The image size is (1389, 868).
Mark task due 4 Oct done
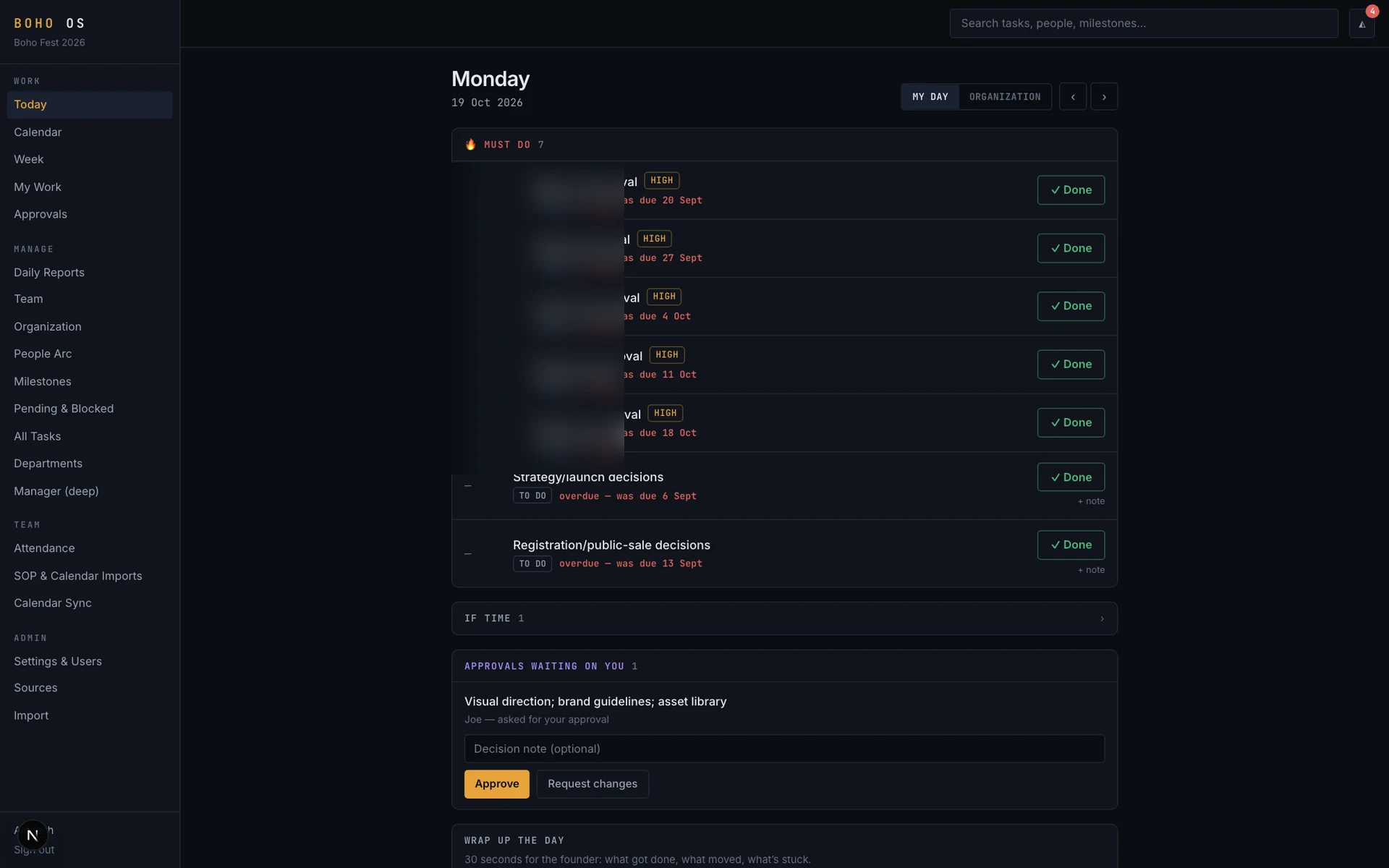tap(1071, 306)
